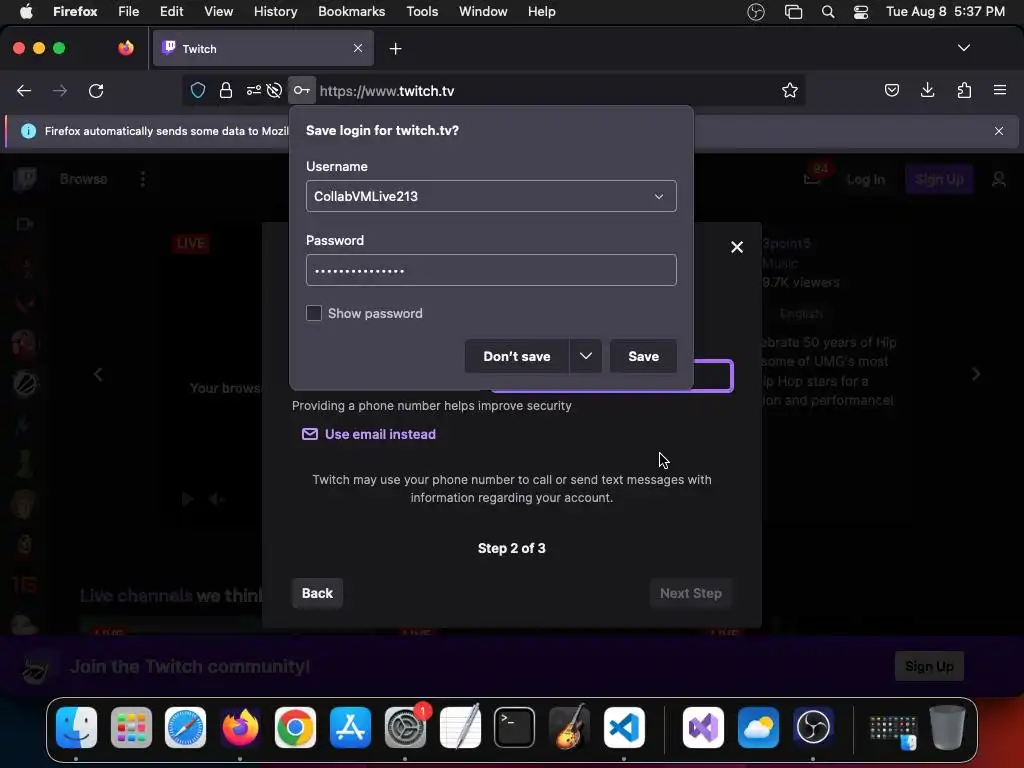Open the History menu

pyautogui.click(x=275, y=11)
